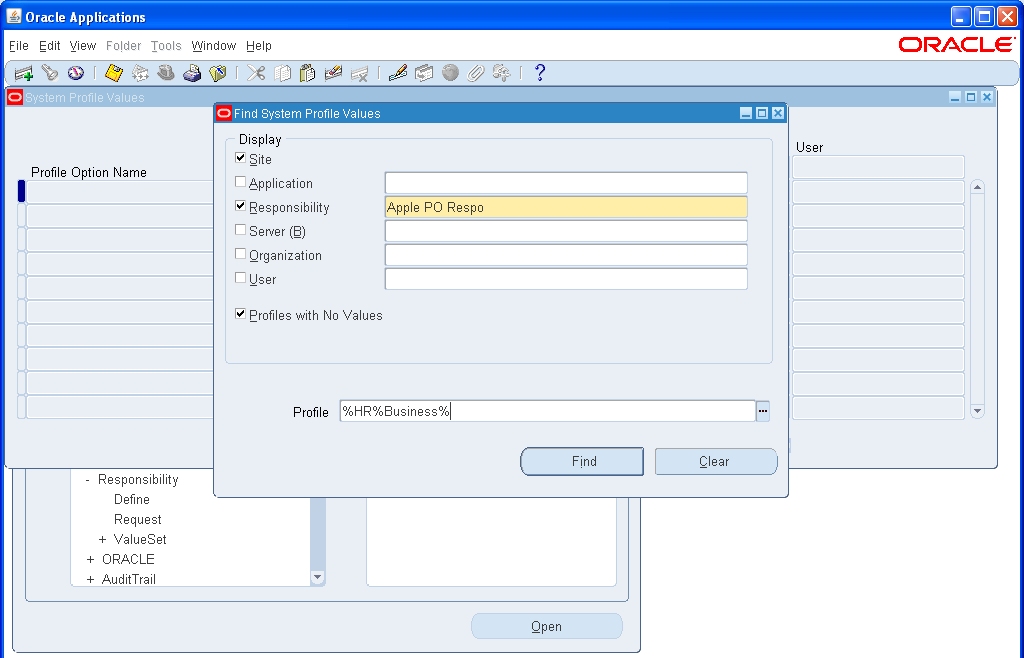The width and height of the screenshot is (1024, 658).
Task: Uncheck the Site display checkbox
Action: (x=240, y=158)
